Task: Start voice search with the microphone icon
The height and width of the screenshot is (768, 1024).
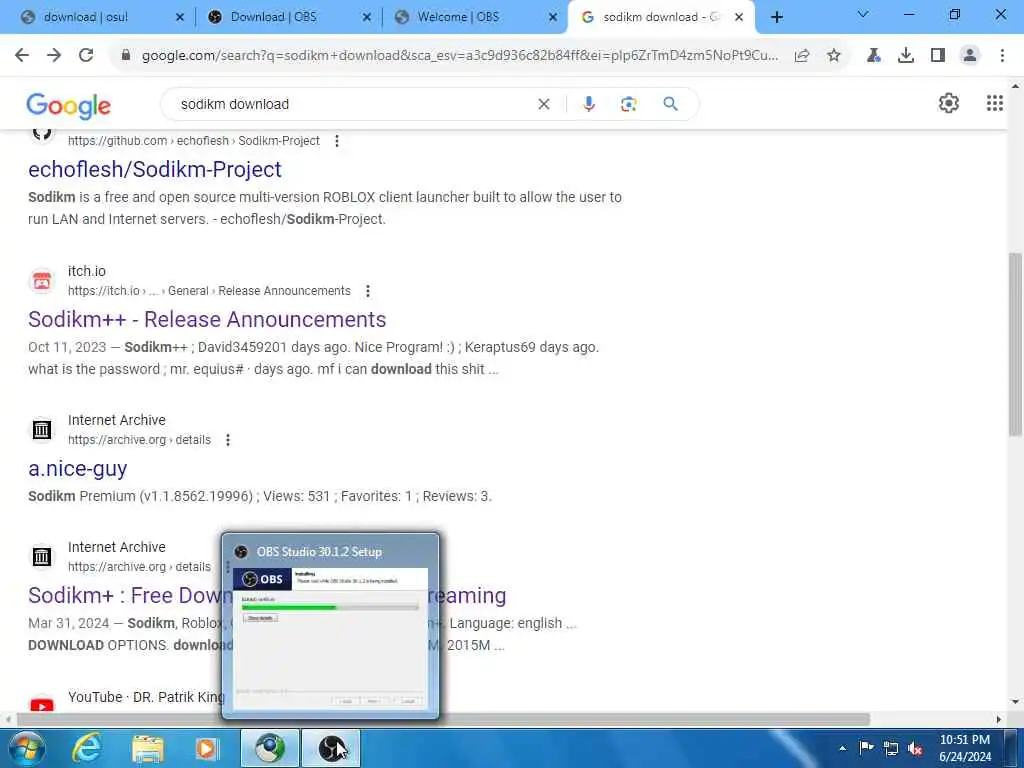Action: (x=588, y=104)
